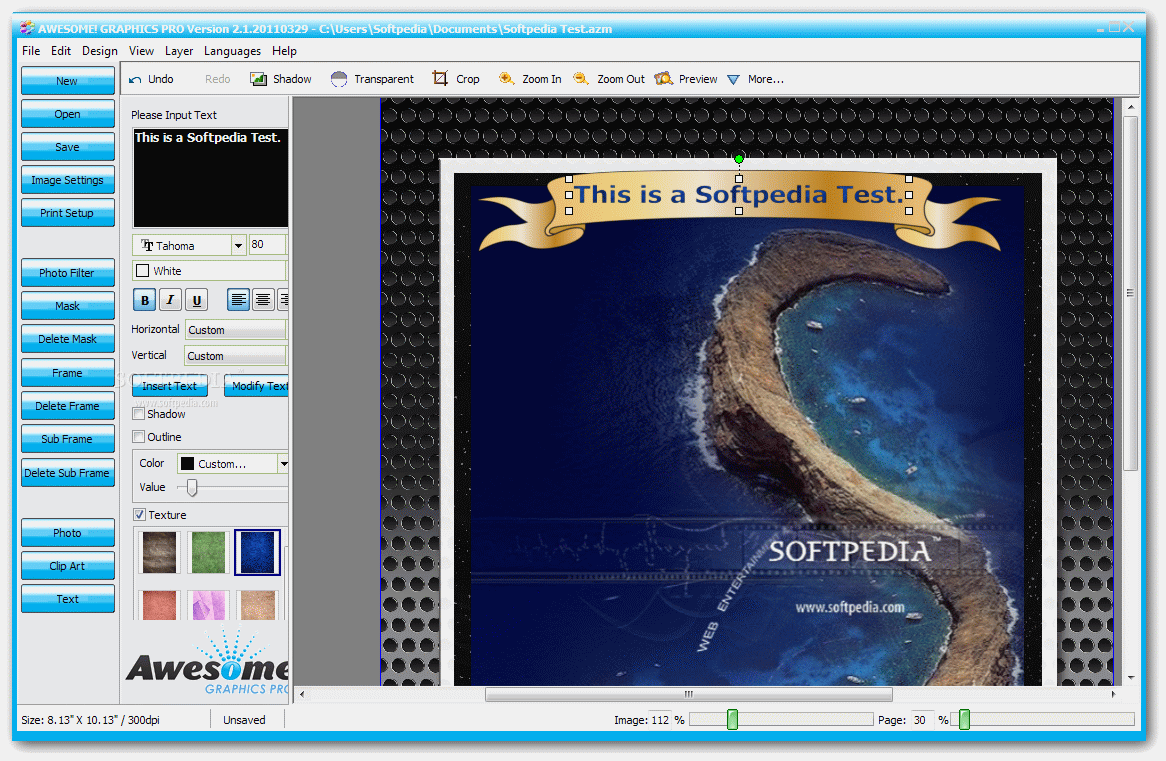Enable the Outline checkbox
Viewport: 1166px width, 761px height.
point(138,437)
